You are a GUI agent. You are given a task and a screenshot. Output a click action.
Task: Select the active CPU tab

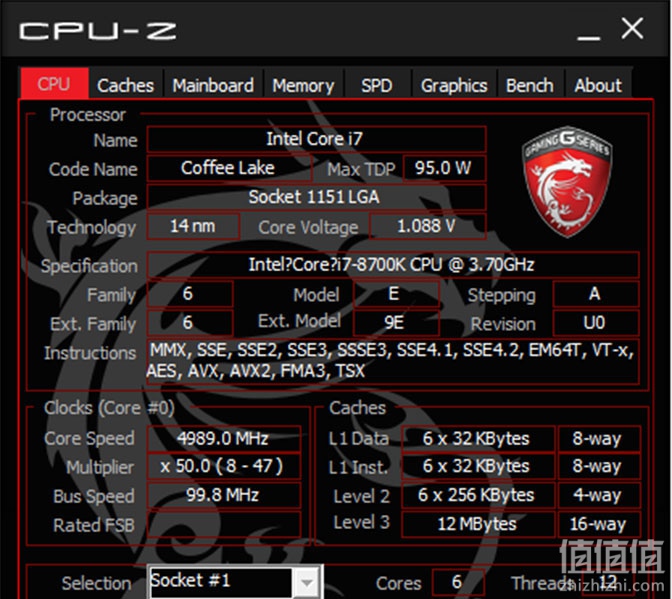(54, 84)
